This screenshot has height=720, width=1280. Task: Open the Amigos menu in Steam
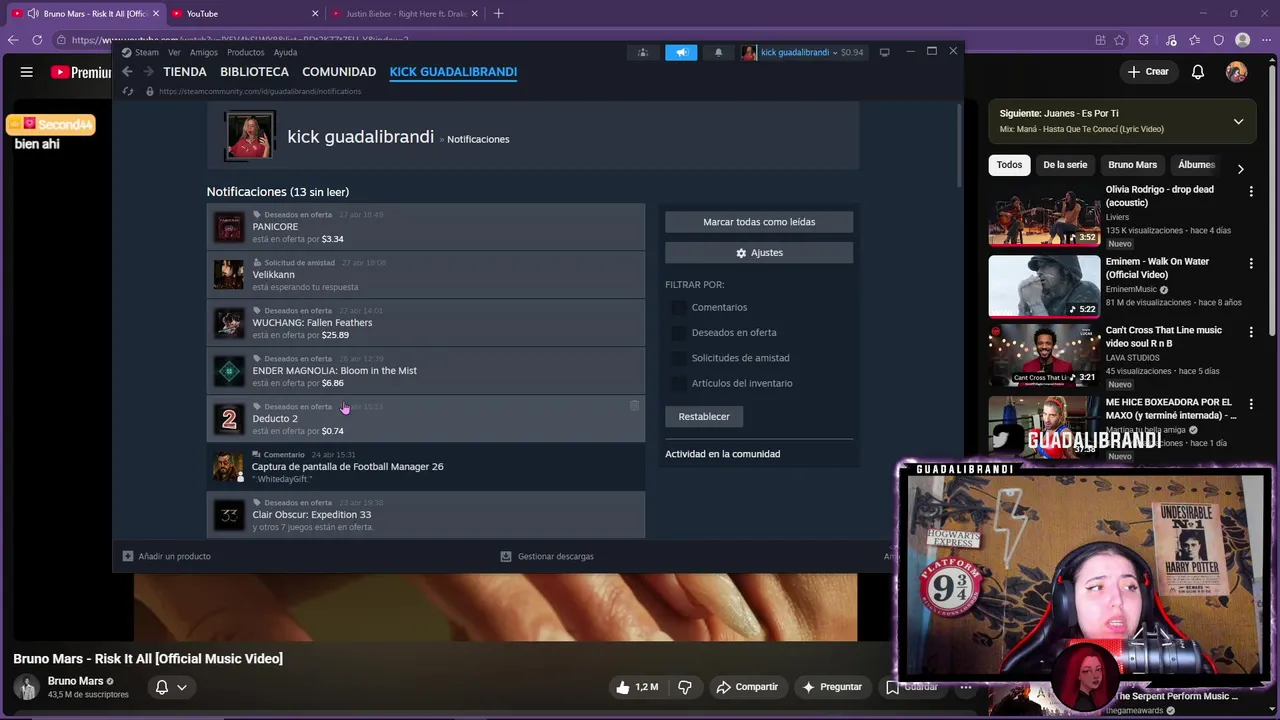tap(204, 52)
